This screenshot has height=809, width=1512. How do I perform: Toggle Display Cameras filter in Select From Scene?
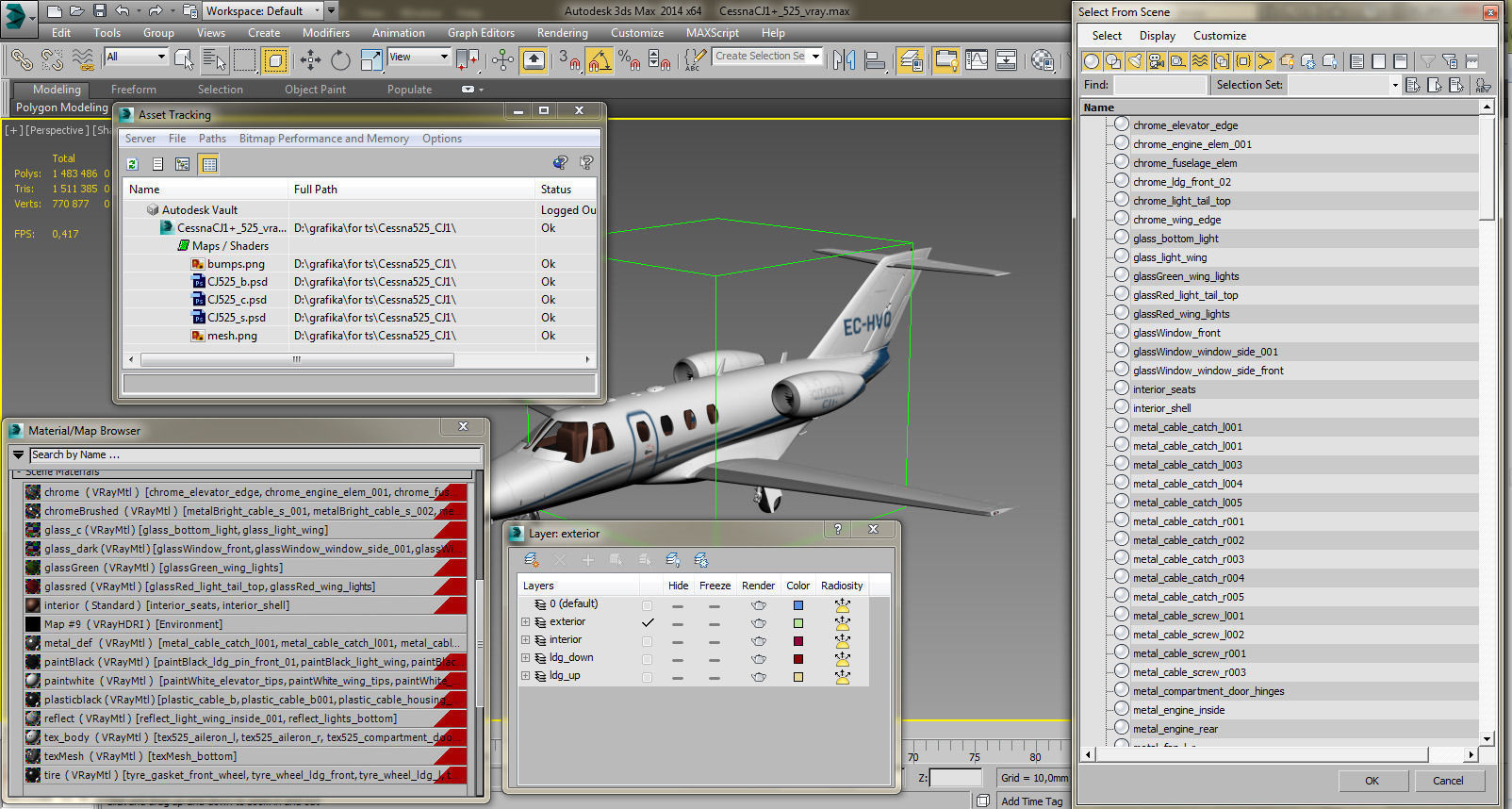[1157, 61]
